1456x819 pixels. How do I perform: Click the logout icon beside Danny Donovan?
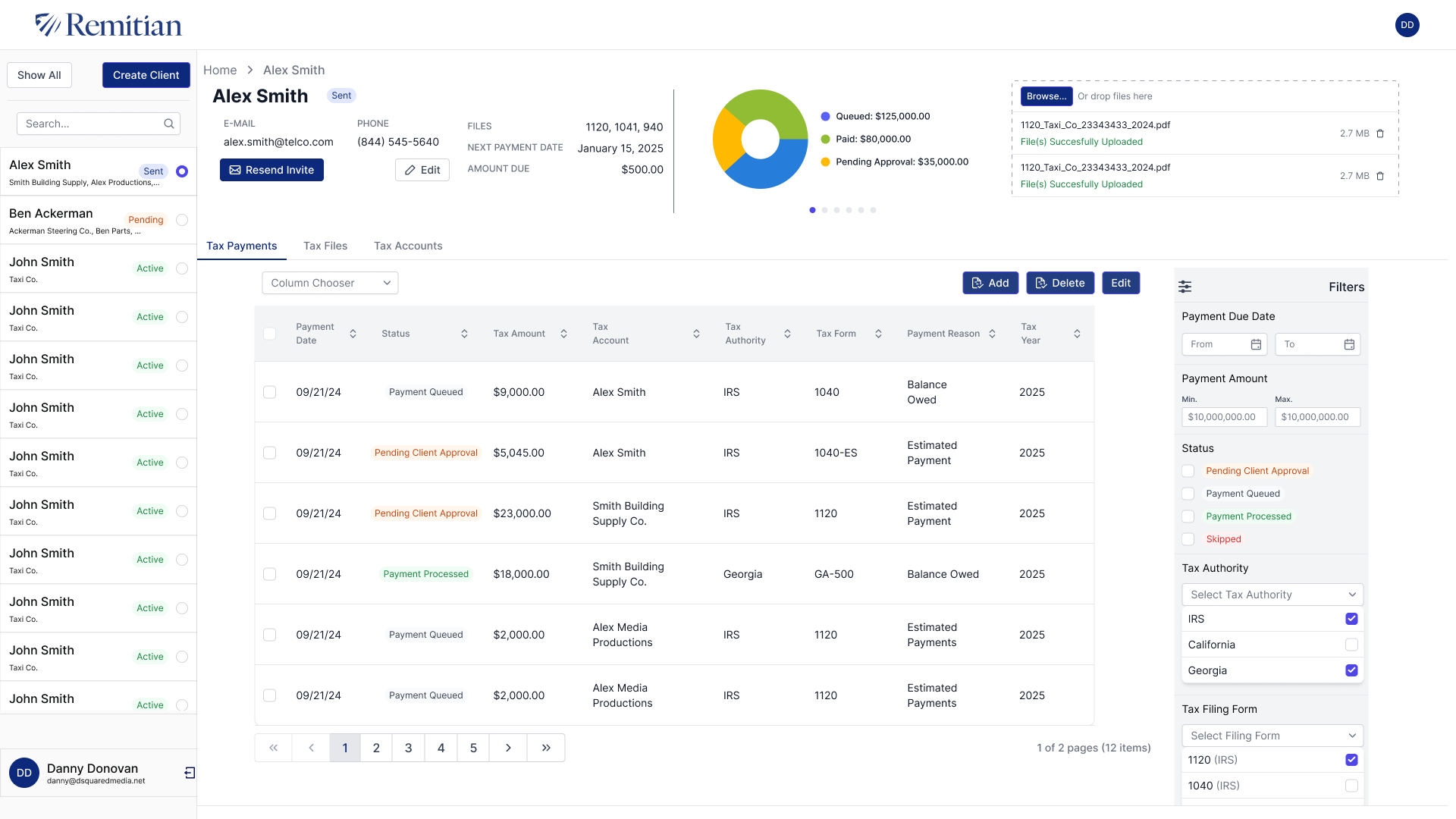pos(190,773)
